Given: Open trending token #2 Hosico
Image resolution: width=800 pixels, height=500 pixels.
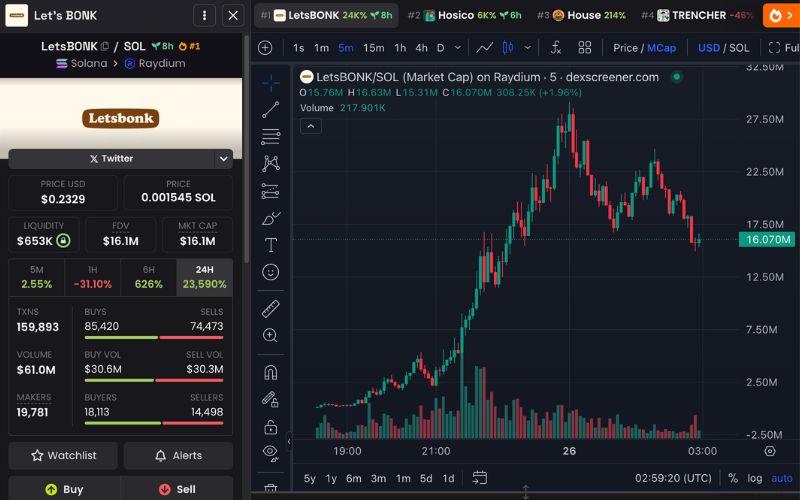Looking at the screenshot, I should tap(464, 16).
